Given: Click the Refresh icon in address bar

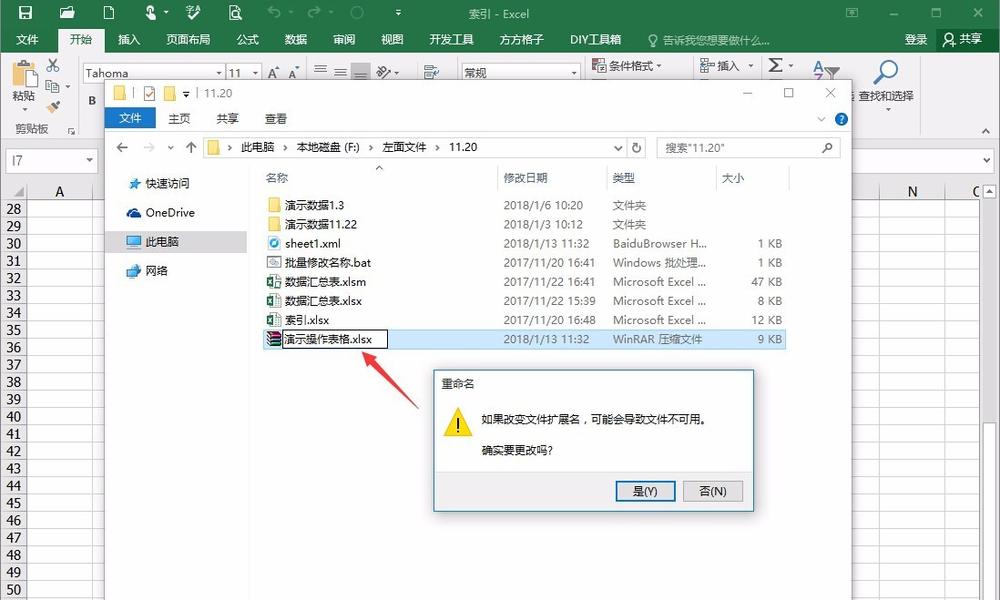Looking at the screenshot, I should point(636,148).
